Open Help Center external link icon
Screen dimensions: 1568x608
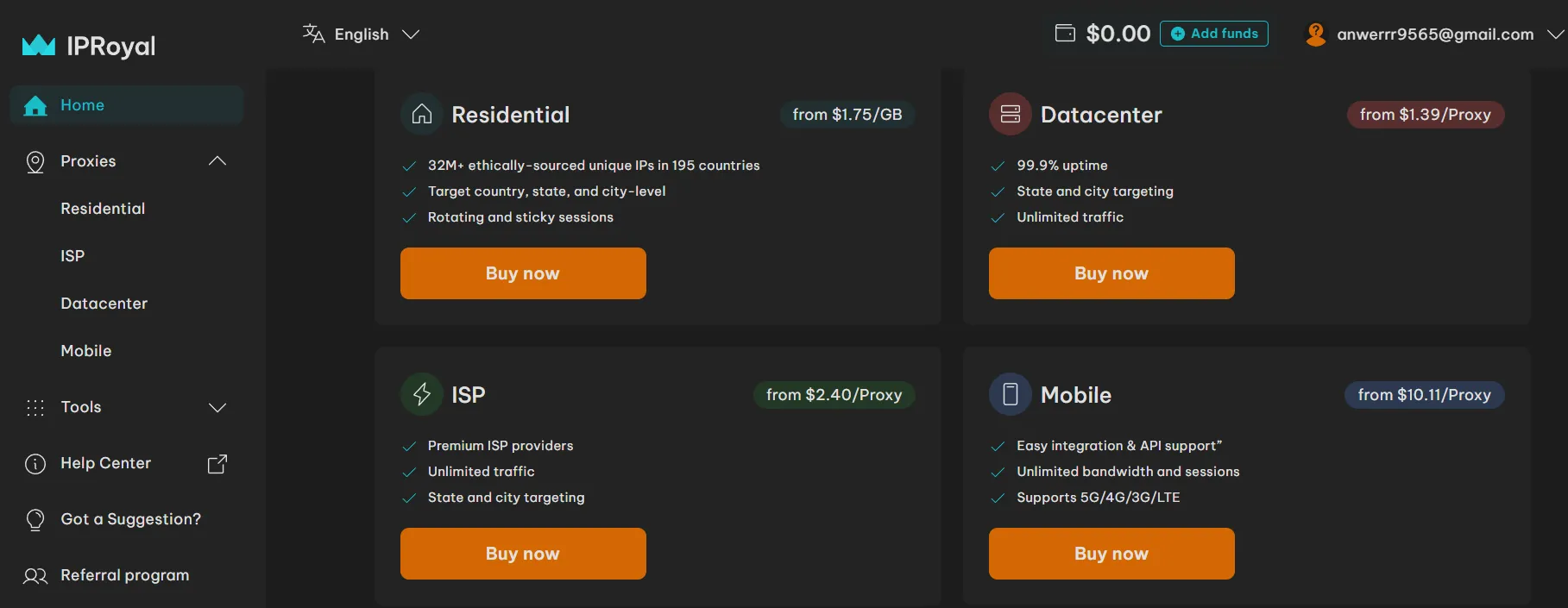(217, 464)
